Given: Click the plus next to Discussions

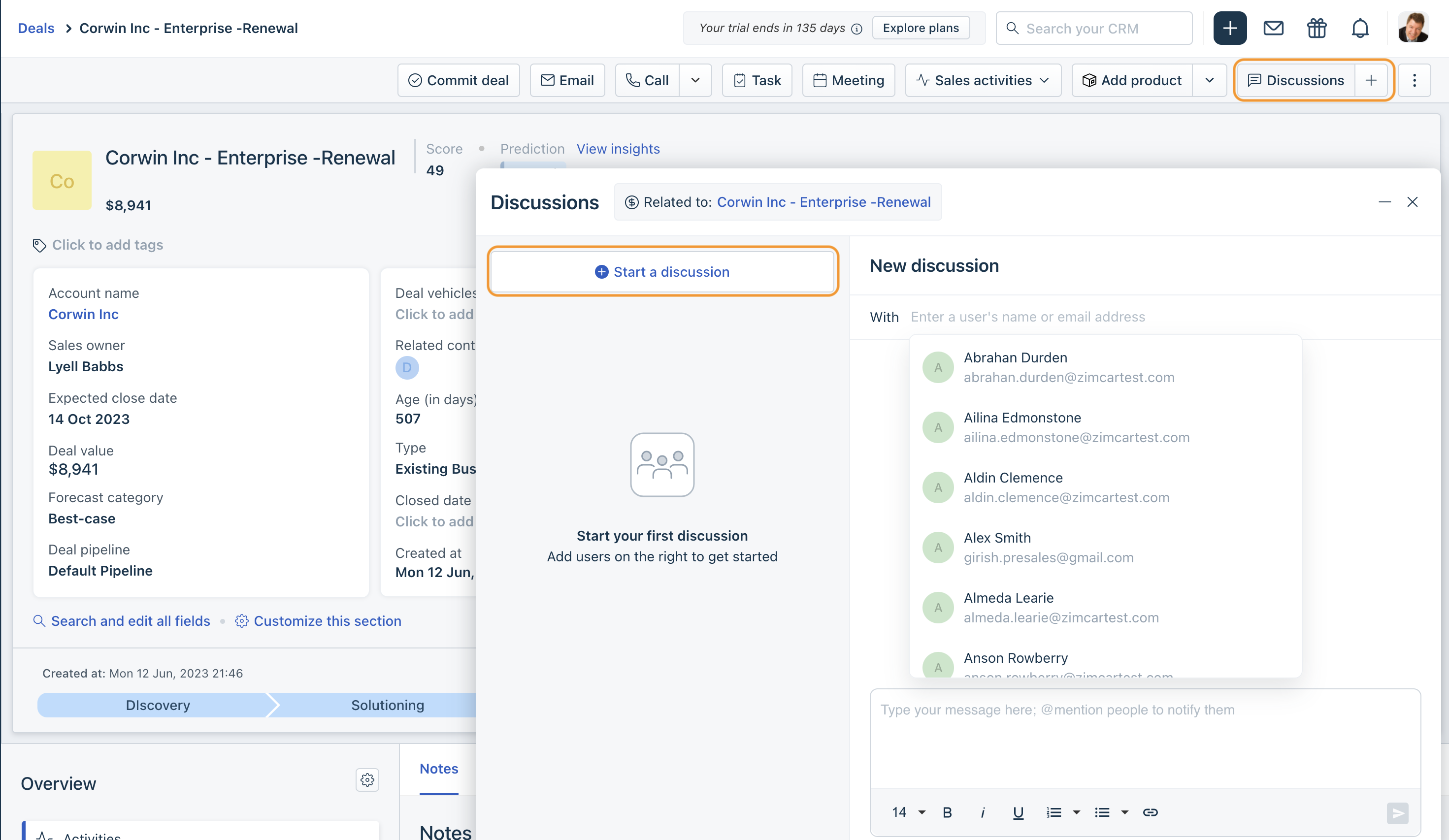Looking at the screenshot, I should pyautogui.click(x=1371, y=80).
